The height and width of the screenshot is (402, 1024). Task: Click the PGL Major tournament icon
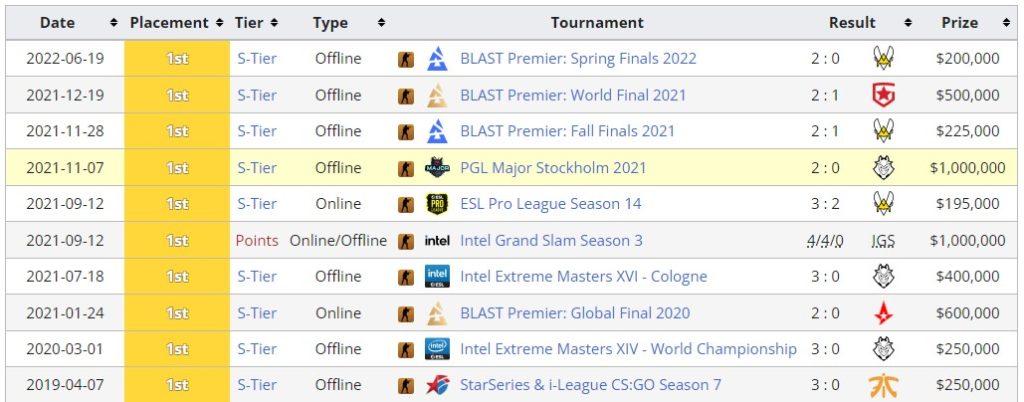coord(437,168)
